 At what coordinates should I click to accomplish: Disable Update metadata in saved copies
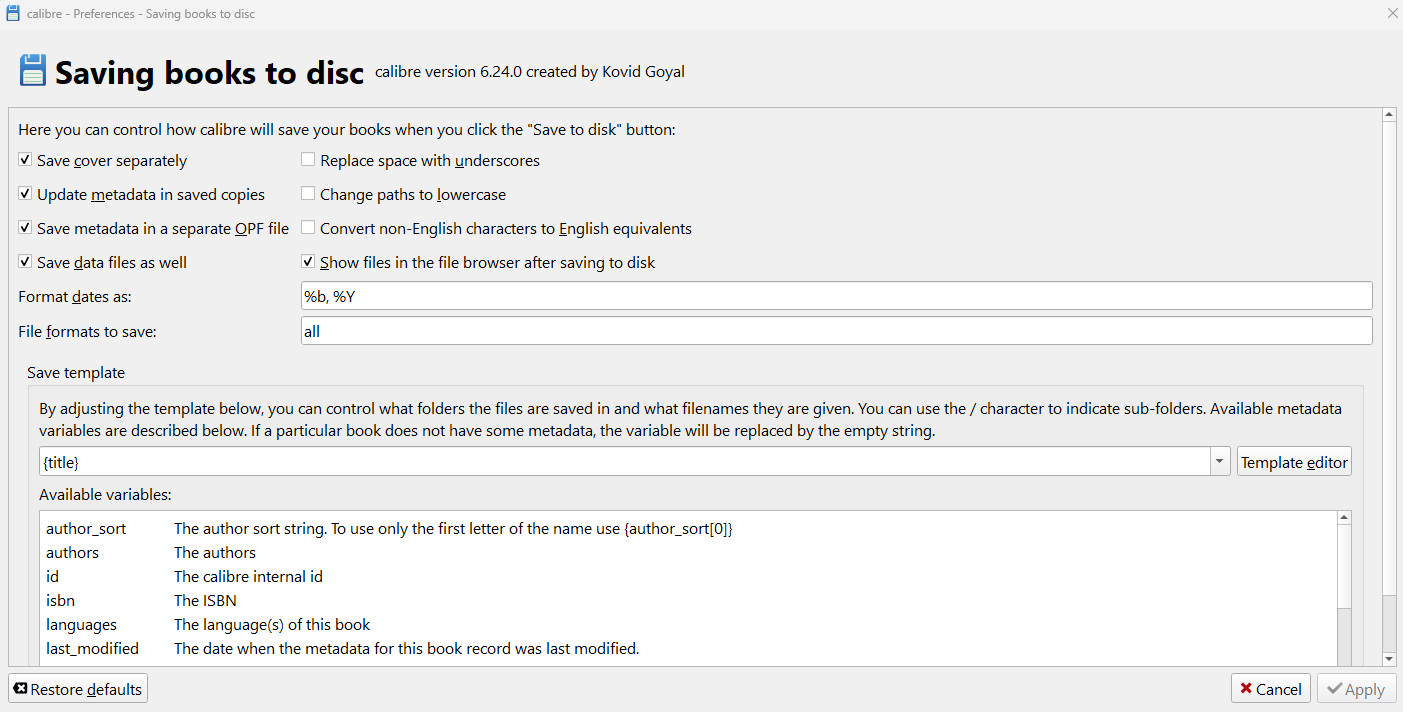pos(26,194)
